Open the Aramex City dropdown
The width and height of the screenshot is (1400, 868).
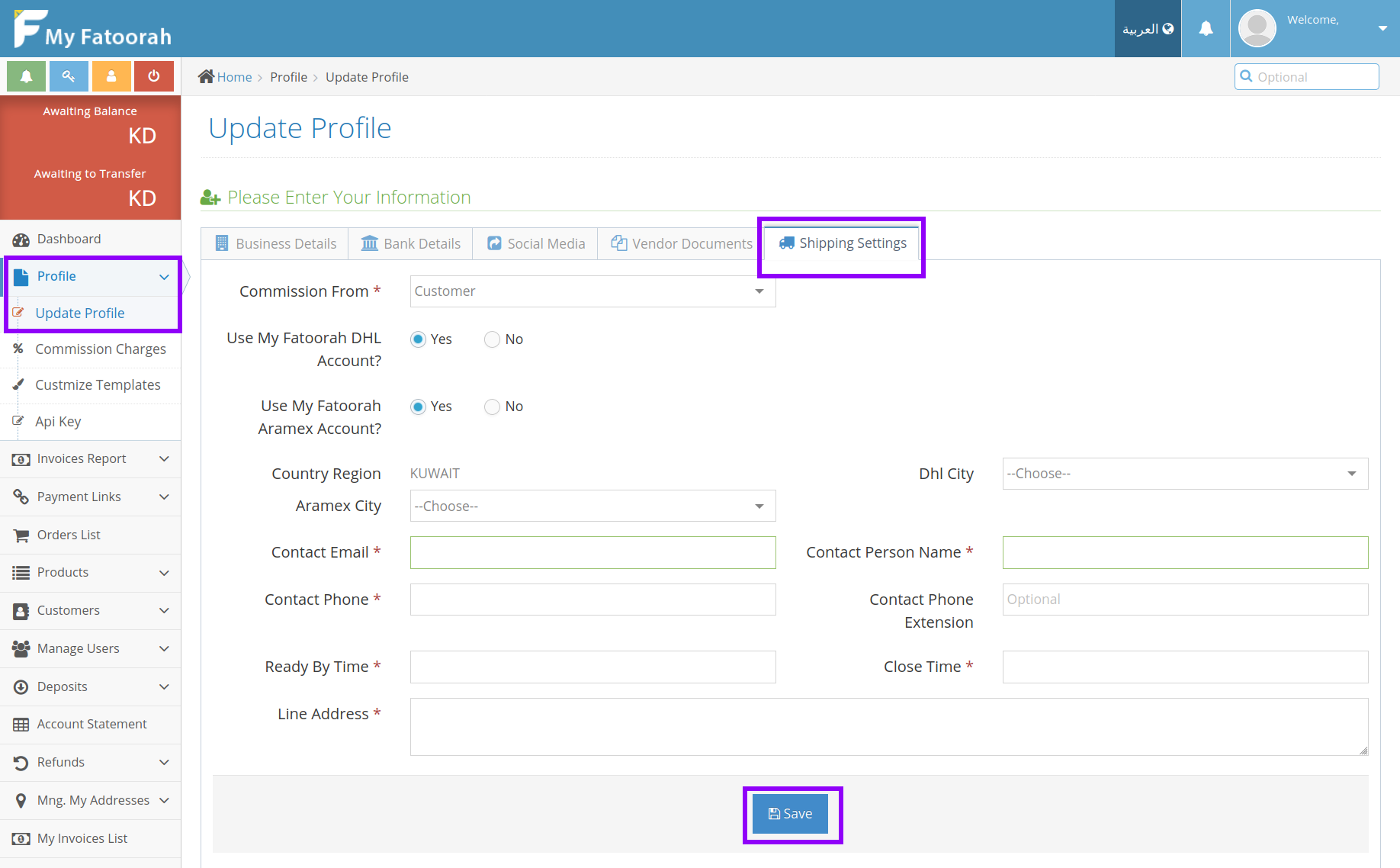click(592, 506)
